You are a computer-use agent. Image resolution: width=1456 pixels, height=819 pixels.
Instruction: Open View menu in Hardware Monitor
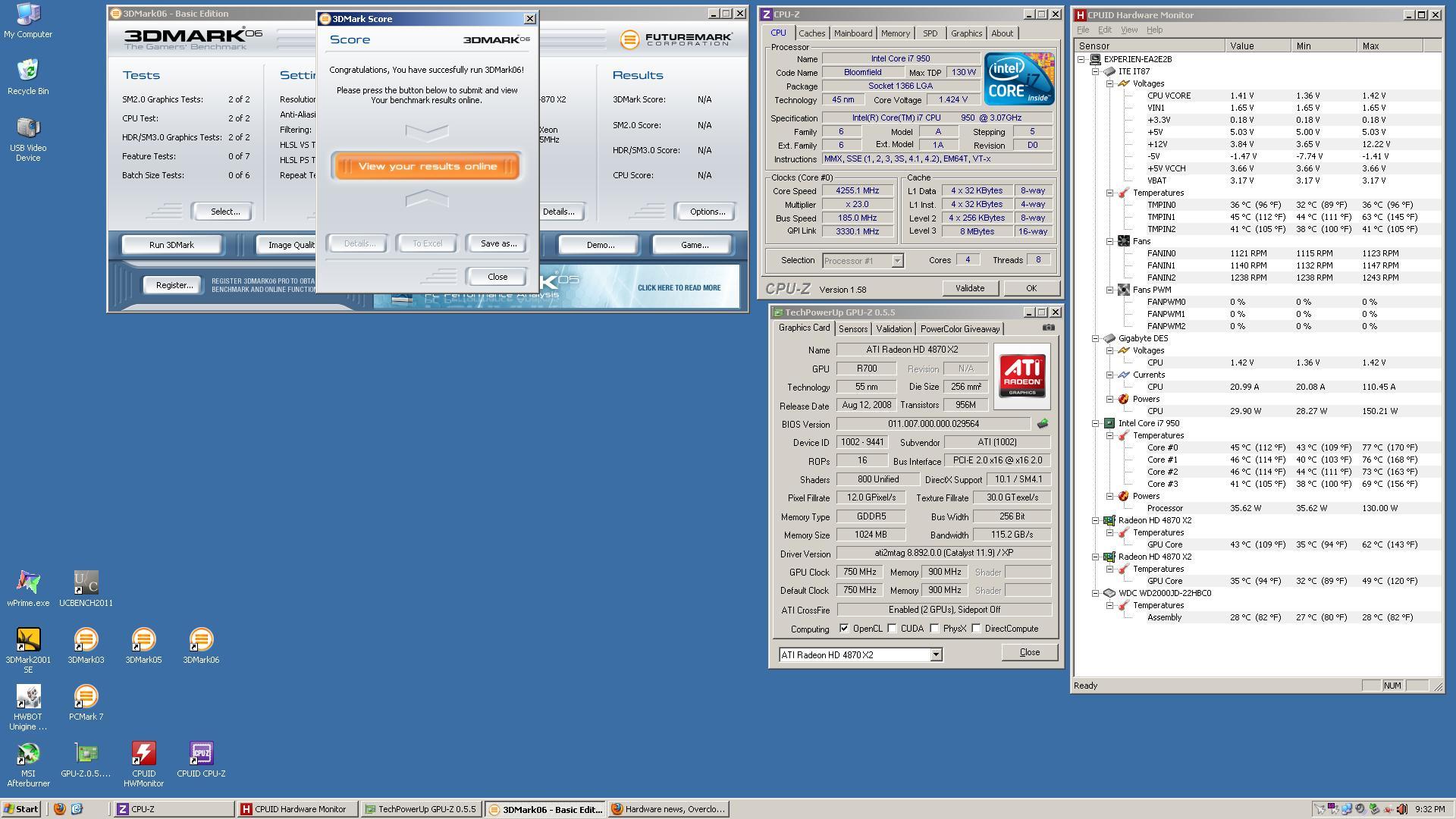coord(1129,30)
